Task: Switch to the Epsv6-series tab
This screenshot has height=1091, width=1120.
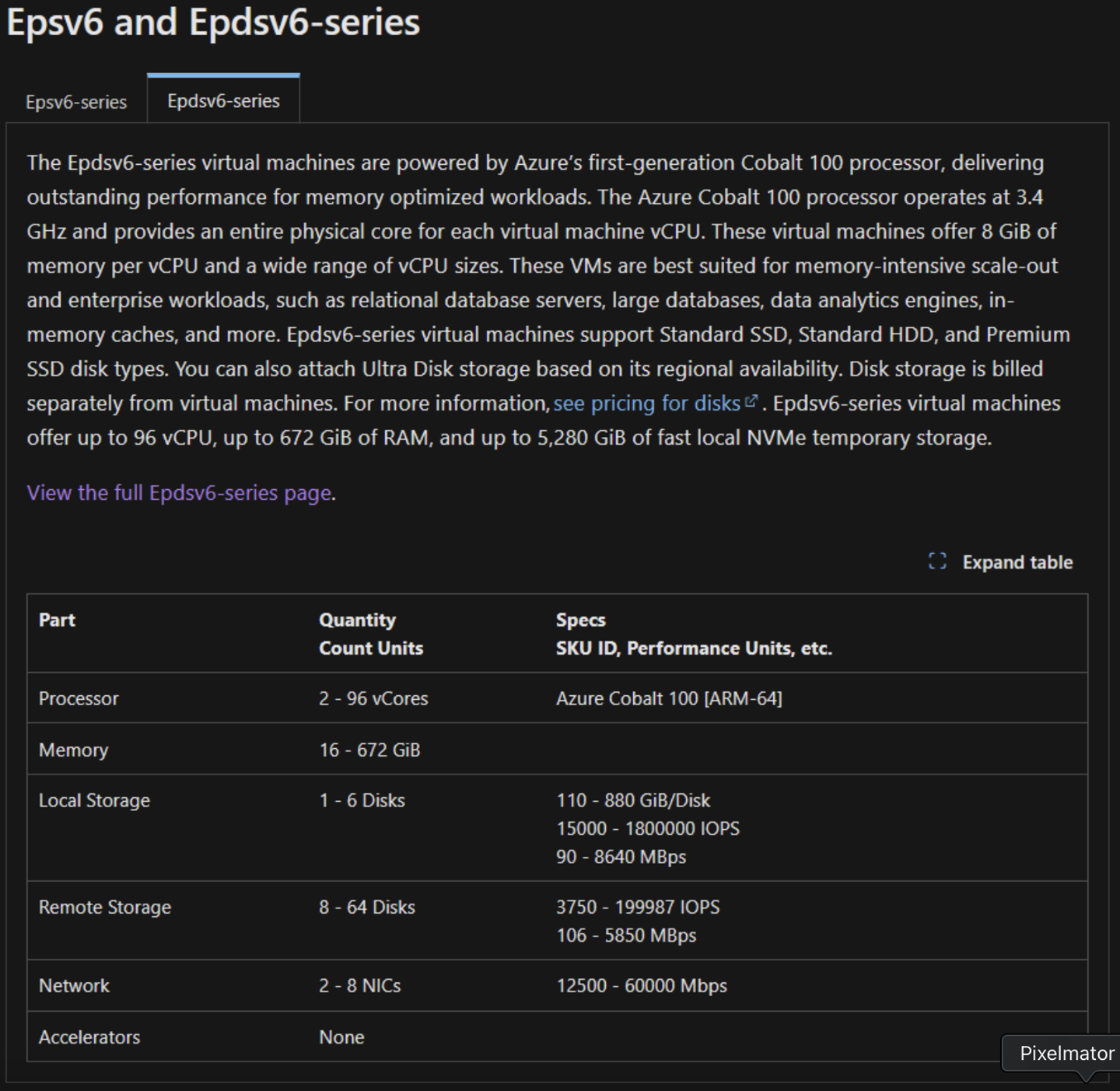Action: coord(76,102)
